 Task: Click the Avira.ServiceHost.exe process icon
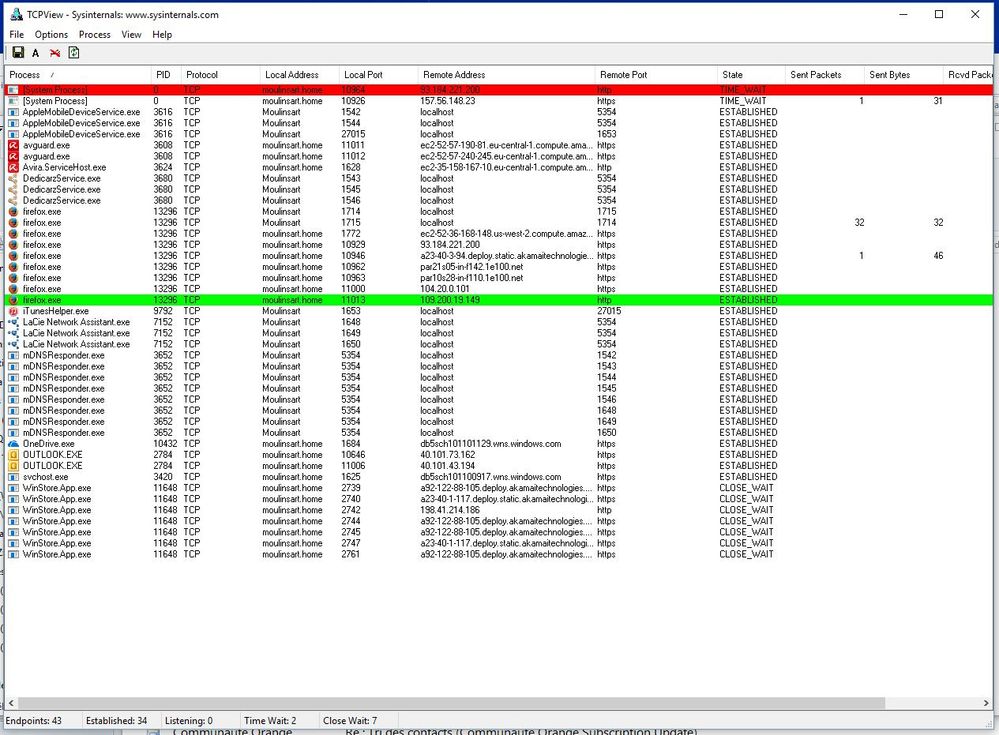[x=13, y=168]
